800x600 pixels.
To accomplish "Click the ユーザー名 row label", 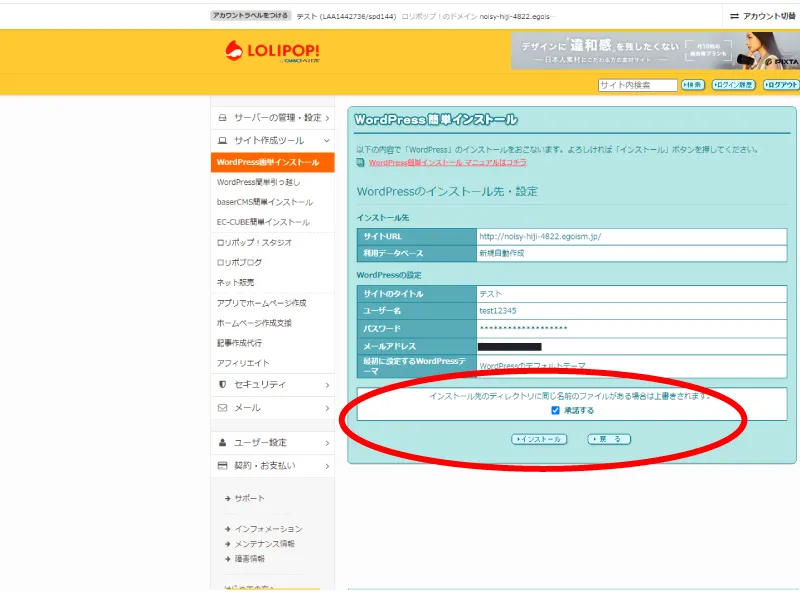I will 382,311.
